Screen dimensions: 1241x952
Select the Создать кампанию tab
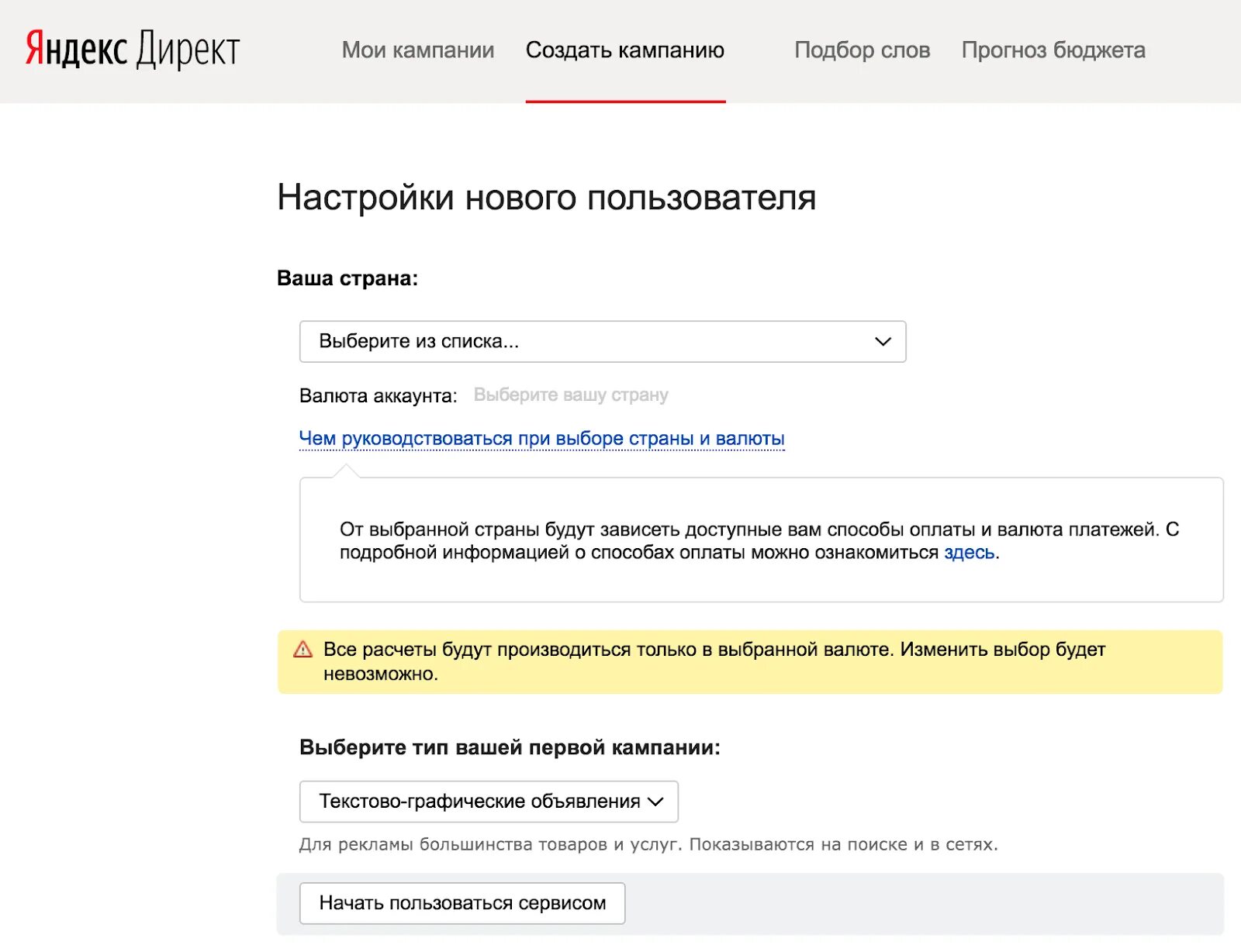(625, 50)
